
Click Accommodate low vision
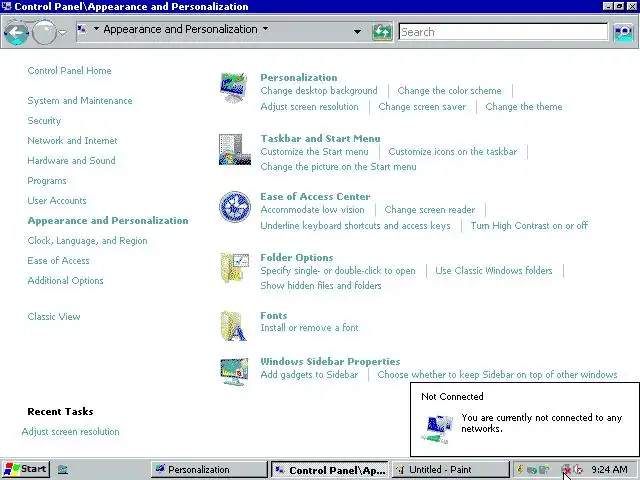312,209
